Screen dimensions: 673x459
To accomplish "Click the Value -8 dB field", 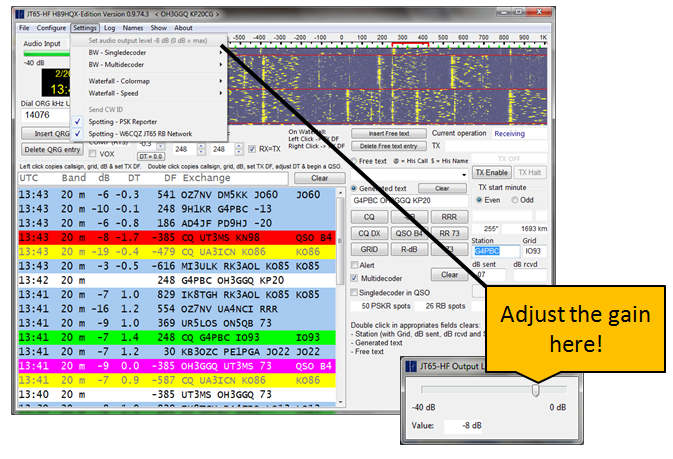I will tap(464, 426).
